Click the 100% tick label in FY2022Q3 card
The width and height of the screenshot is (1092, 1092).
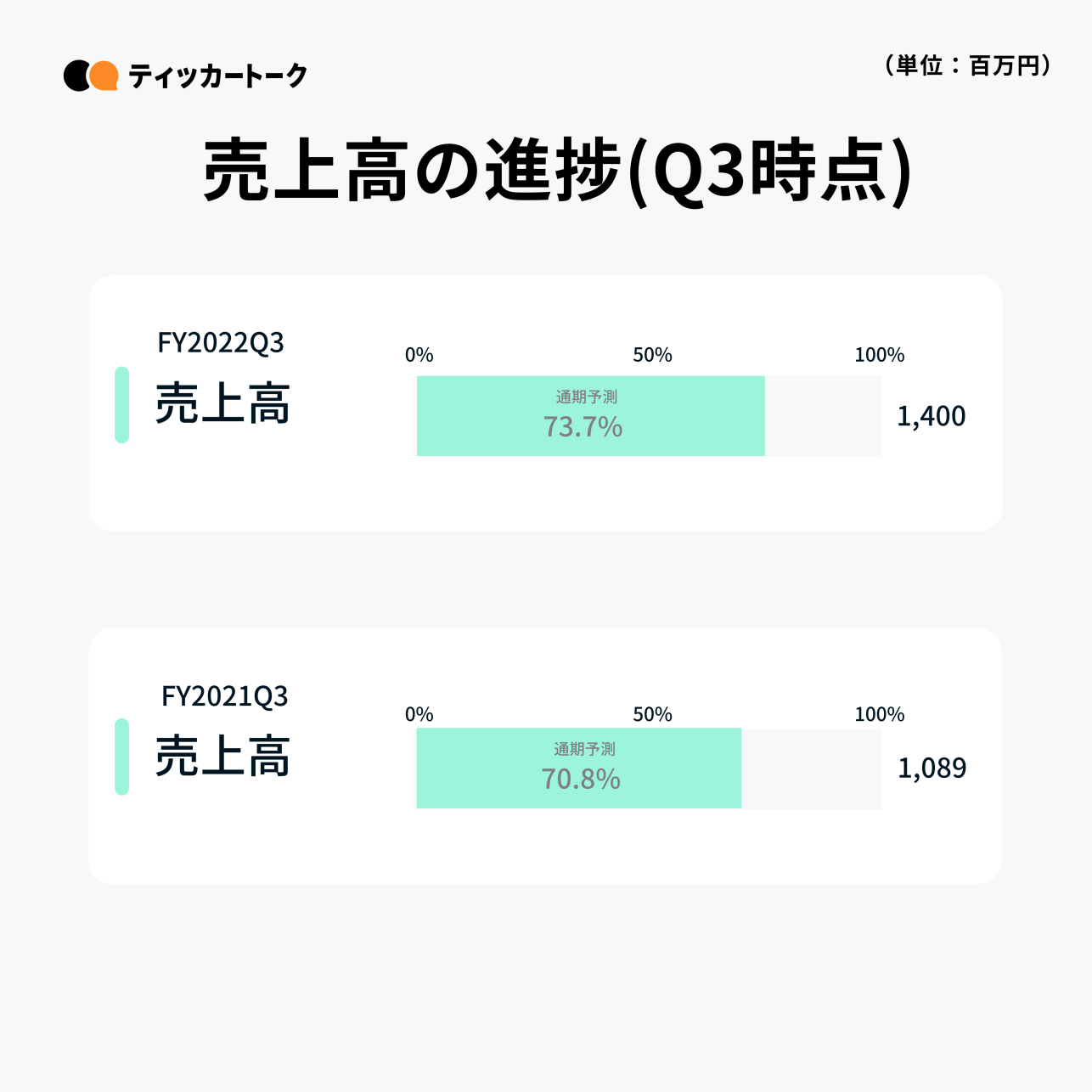[879, 355]
